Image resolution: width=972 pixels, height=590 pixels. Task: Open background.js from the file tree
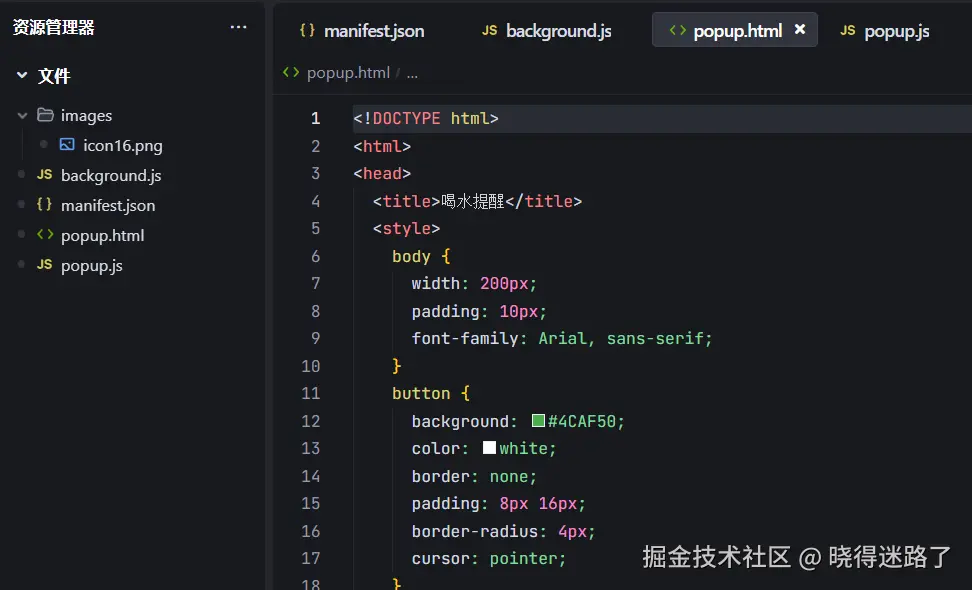(111, 175)
